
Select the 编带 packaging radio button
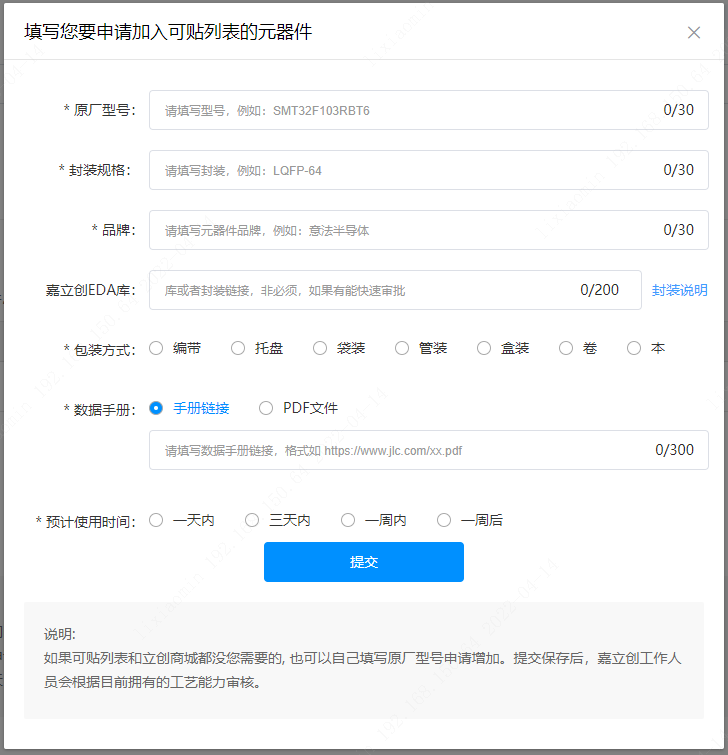point(156,348)
